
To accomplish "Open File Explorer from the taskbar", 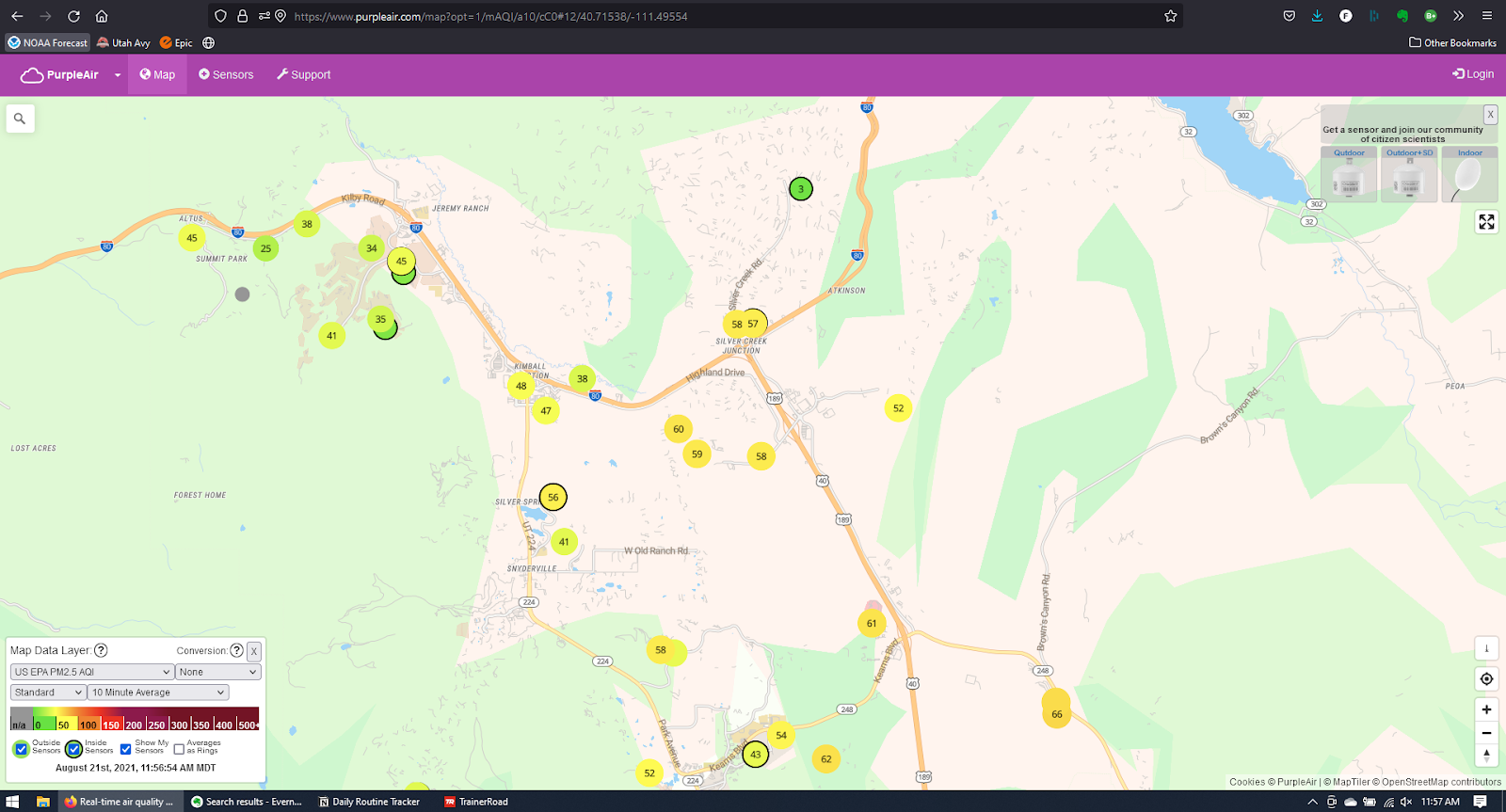I will coord(42,802).
